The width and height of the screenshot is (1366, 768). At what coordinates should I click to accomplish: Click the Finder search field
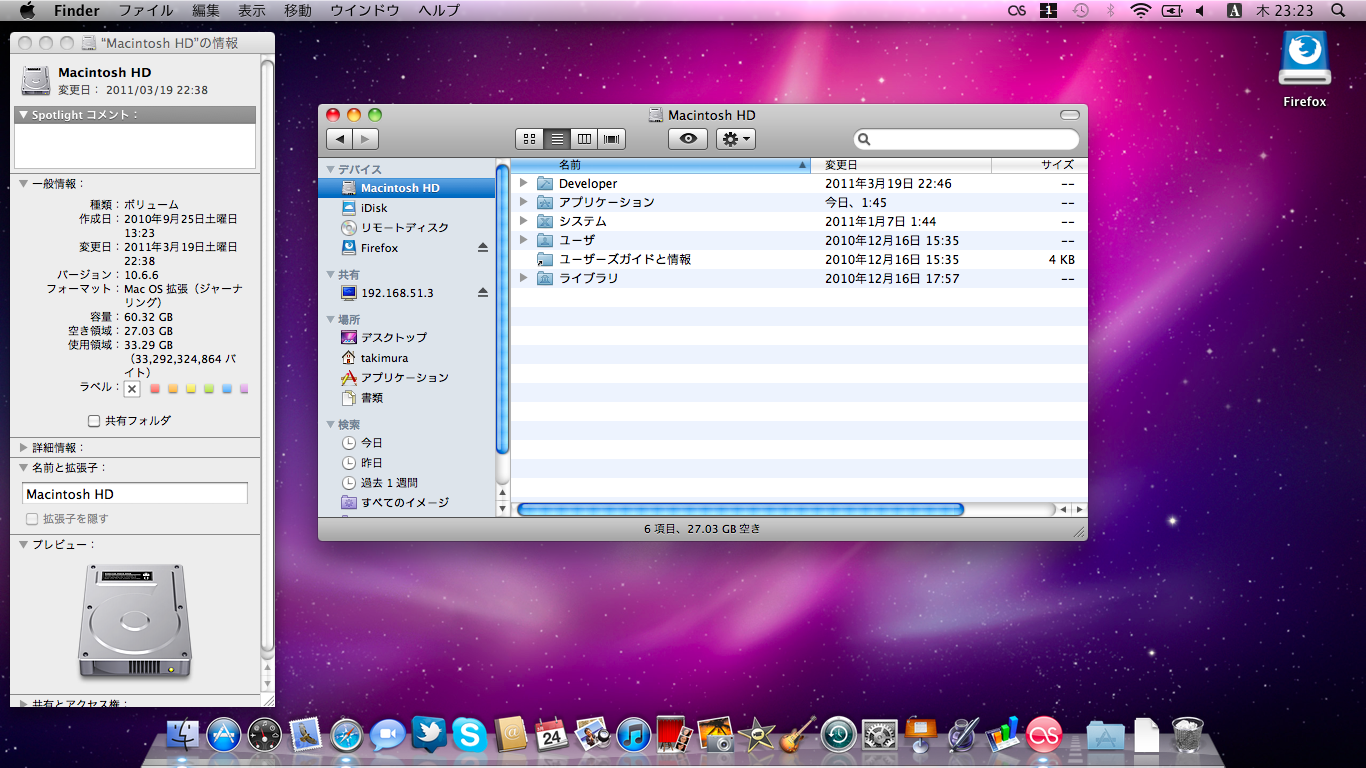[966, 139]
